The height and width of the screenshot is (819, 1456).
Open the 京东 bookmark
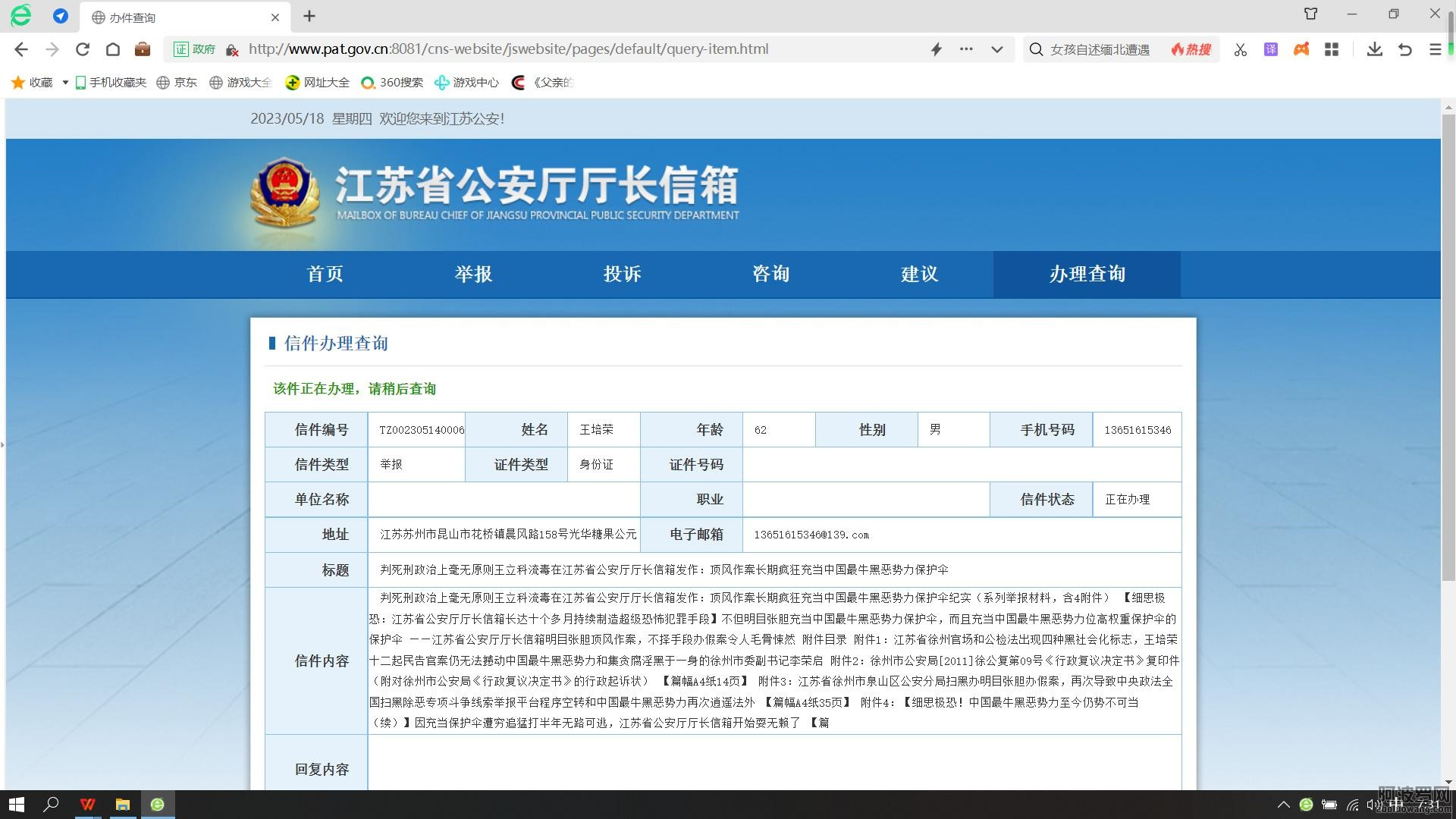pos(177,83)
